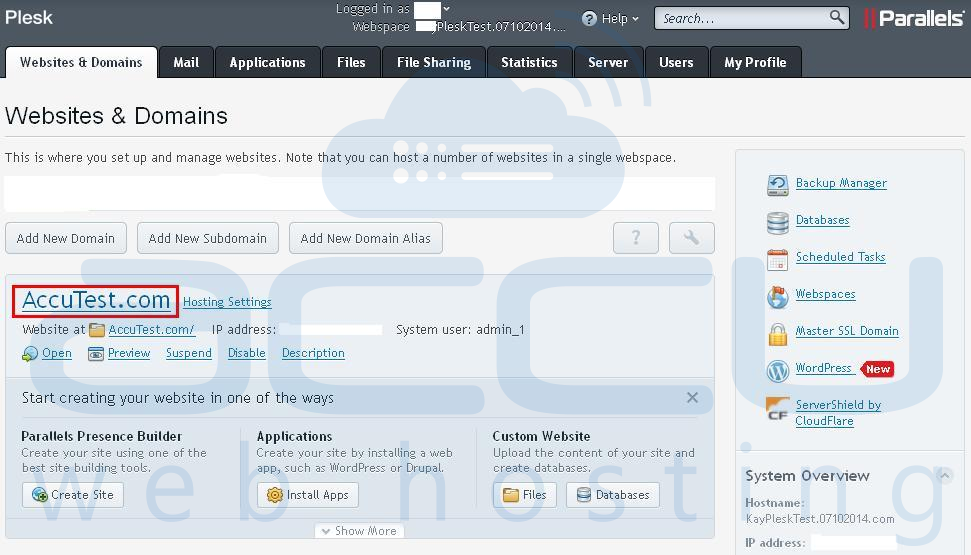Click the Plesk logo
The width and height of the screenshot is (971, 555).
[x=28, y=17]
